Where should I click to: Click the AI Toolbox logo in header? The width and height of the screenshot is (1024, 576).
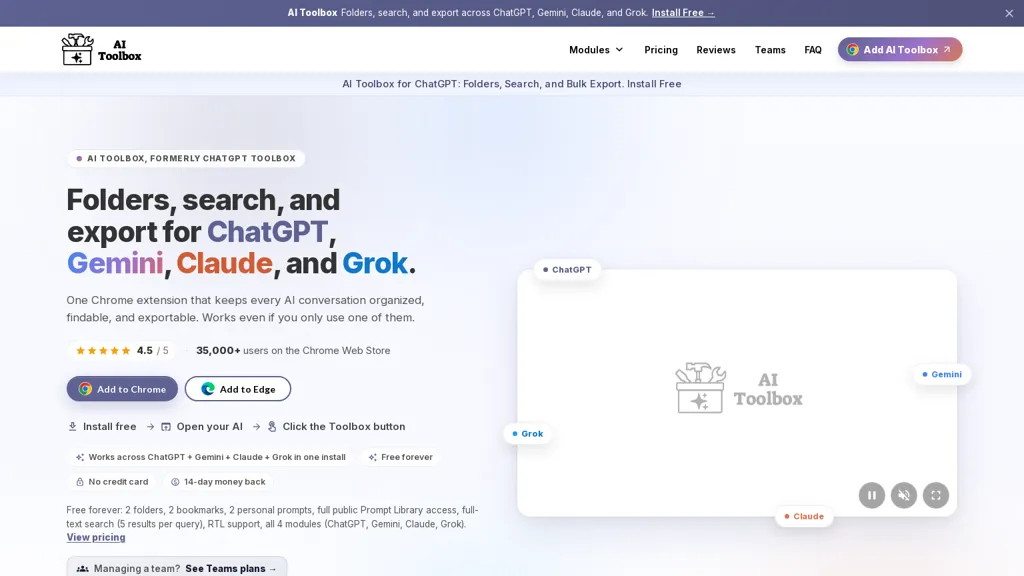101,50
